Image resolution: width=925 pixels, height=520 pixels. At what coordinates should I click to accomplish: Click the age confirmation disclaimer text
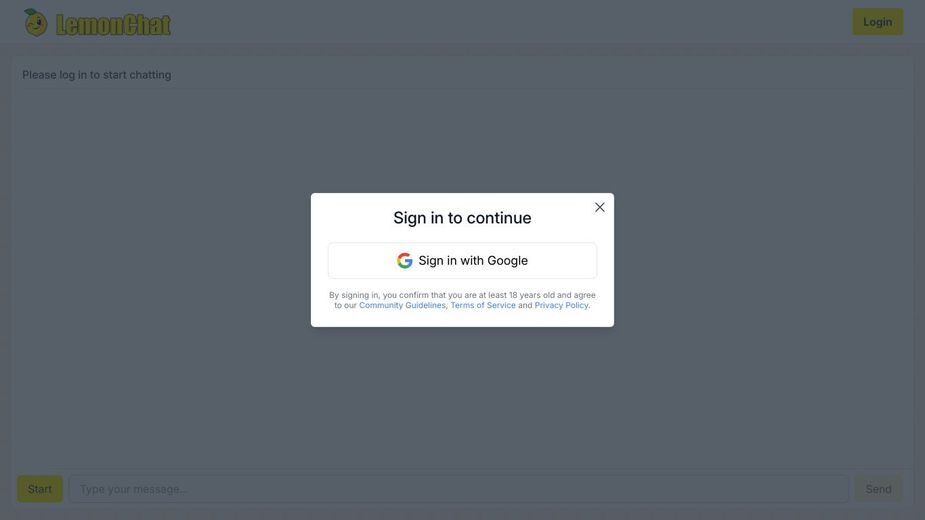click(x=462, y=300)
